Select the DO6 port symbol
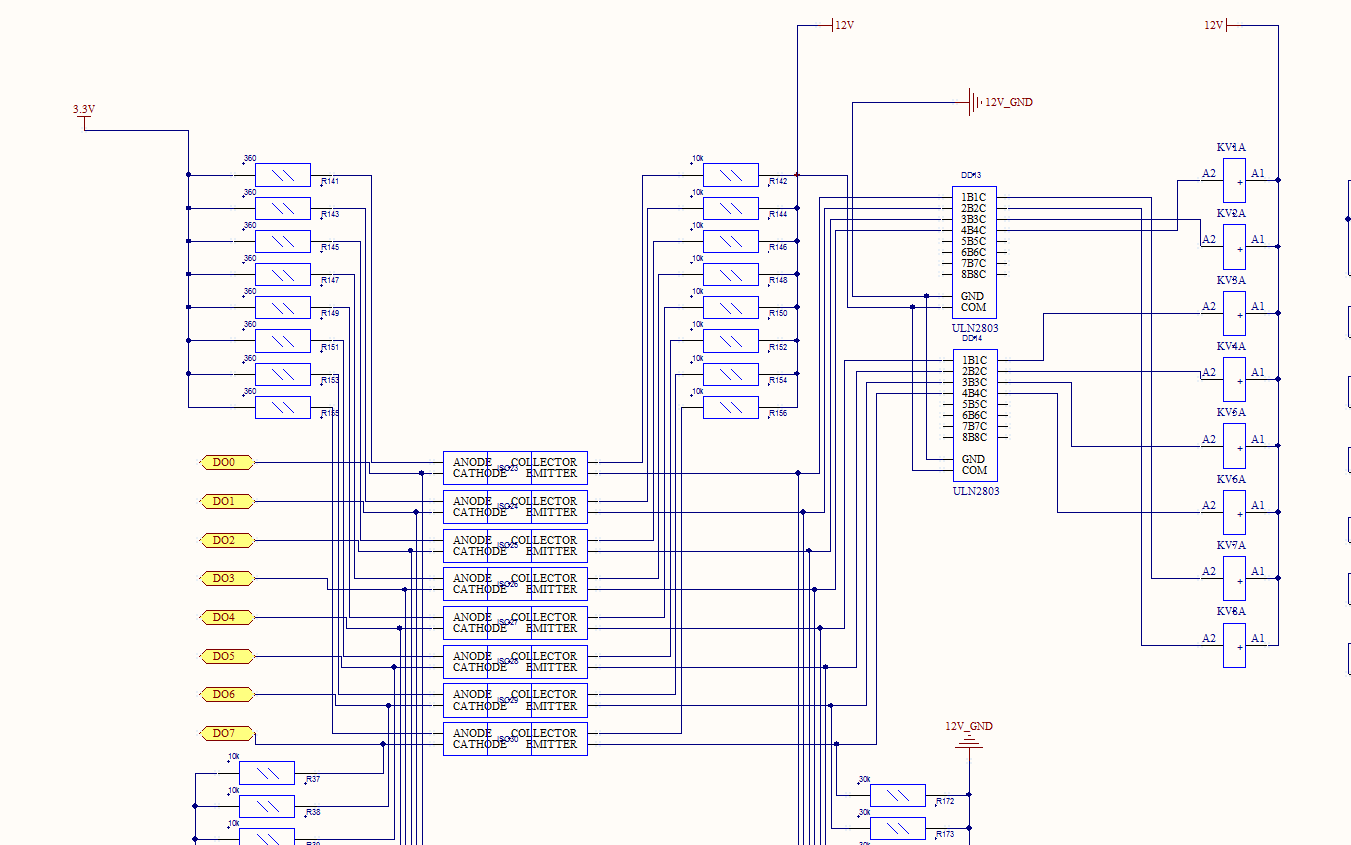 (x=227, y=694)
